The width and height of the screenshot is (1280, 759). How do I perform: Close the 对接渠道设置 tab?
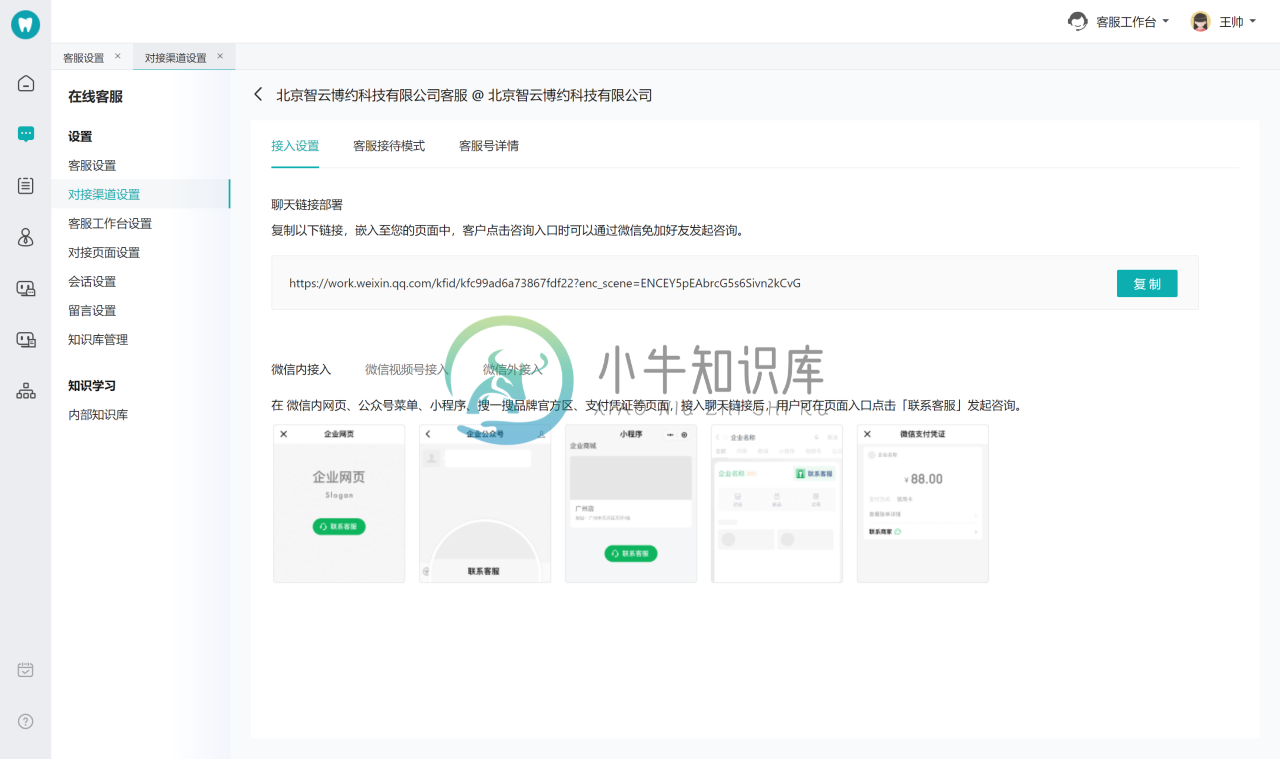(220, 56)
